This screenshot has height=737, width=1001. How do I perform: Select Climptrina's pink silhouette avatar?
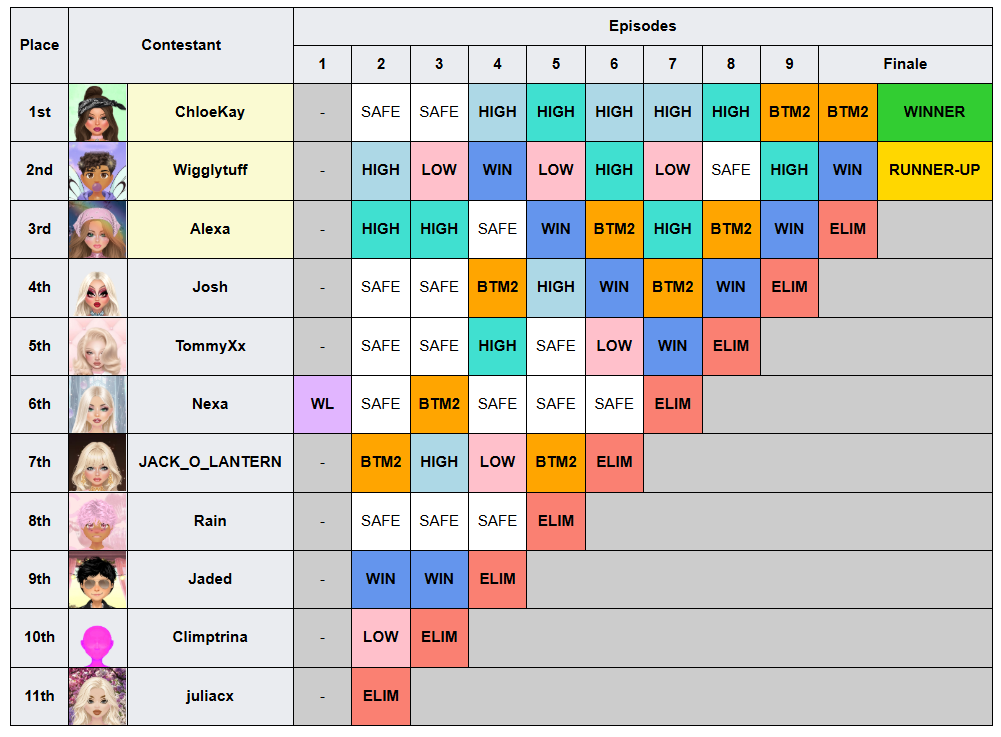[98, 638]
